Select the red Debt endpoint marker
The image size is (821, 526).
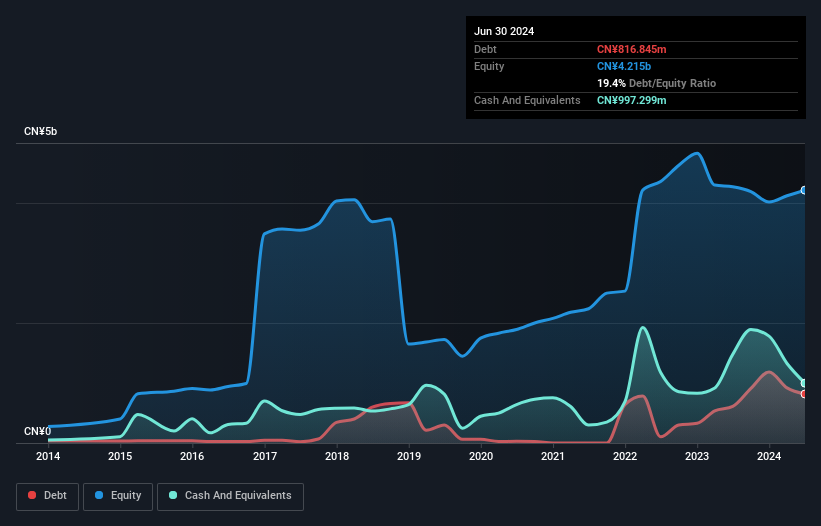pos(804,394)
